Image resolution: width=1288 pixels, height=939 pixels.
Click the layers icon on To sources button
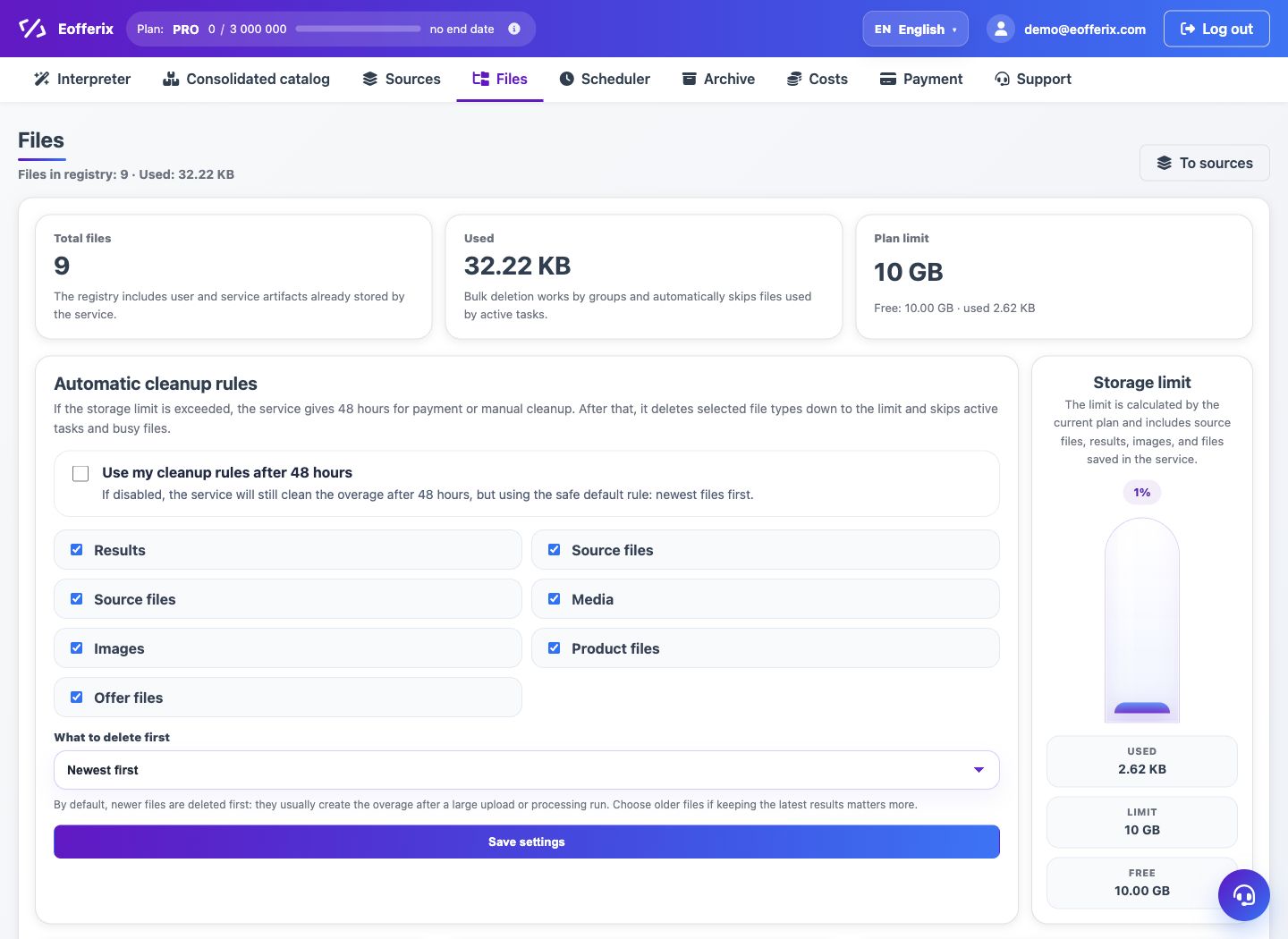1164,163
